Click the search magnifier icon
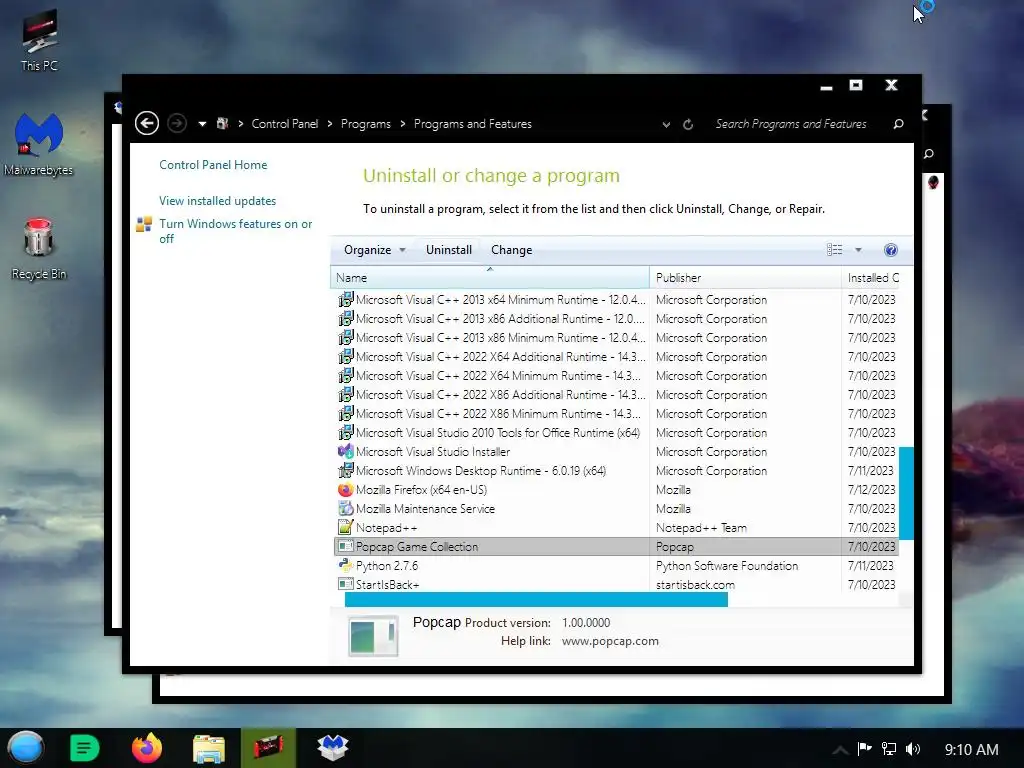 899,124
